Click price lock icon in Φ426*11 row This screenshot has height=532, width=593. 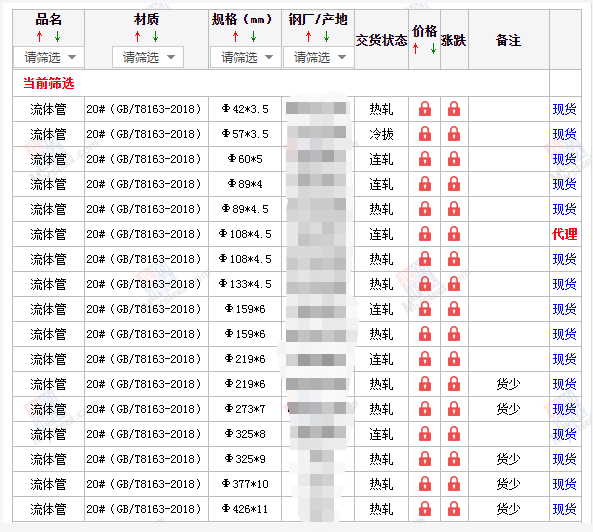click(x=425, y=509)
